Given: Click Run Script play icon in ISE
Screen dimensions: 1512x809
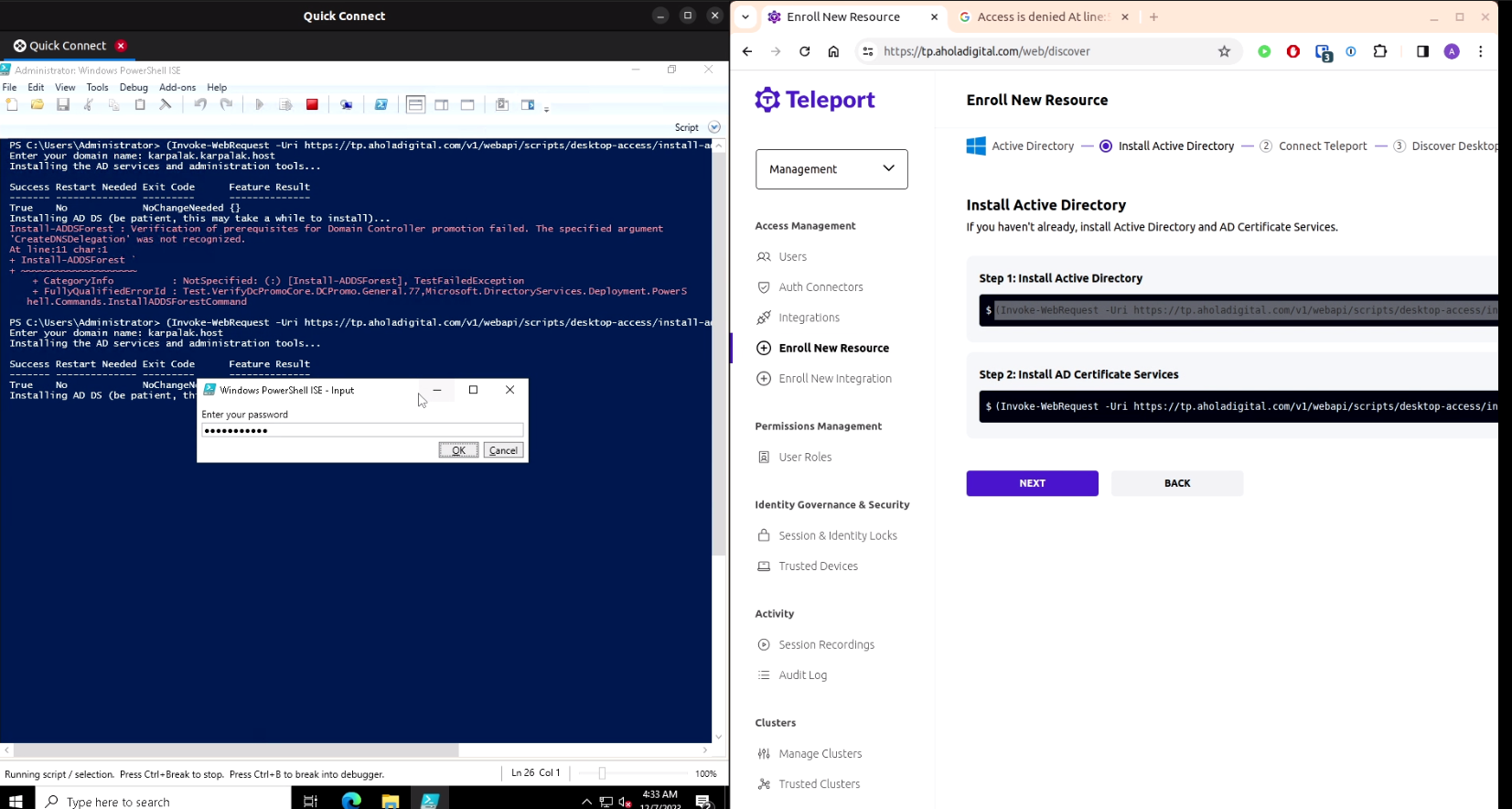Looking at the screenshot, I should [x=260, y=104].
